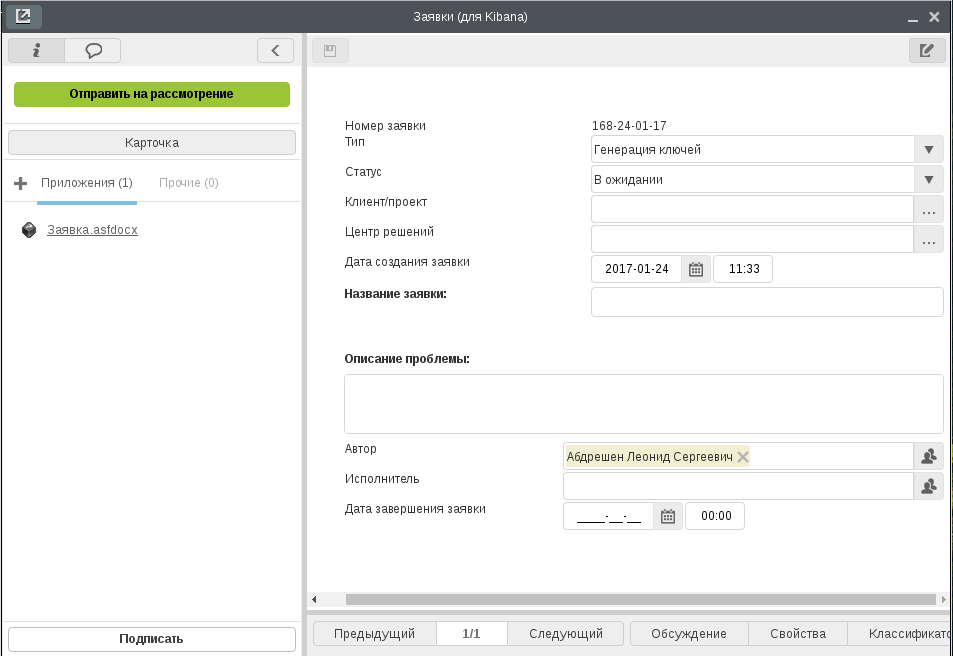Screen dimensions: 953x656
Task: Click the scrollbar right arrow
Action: (x=943, y=599)
